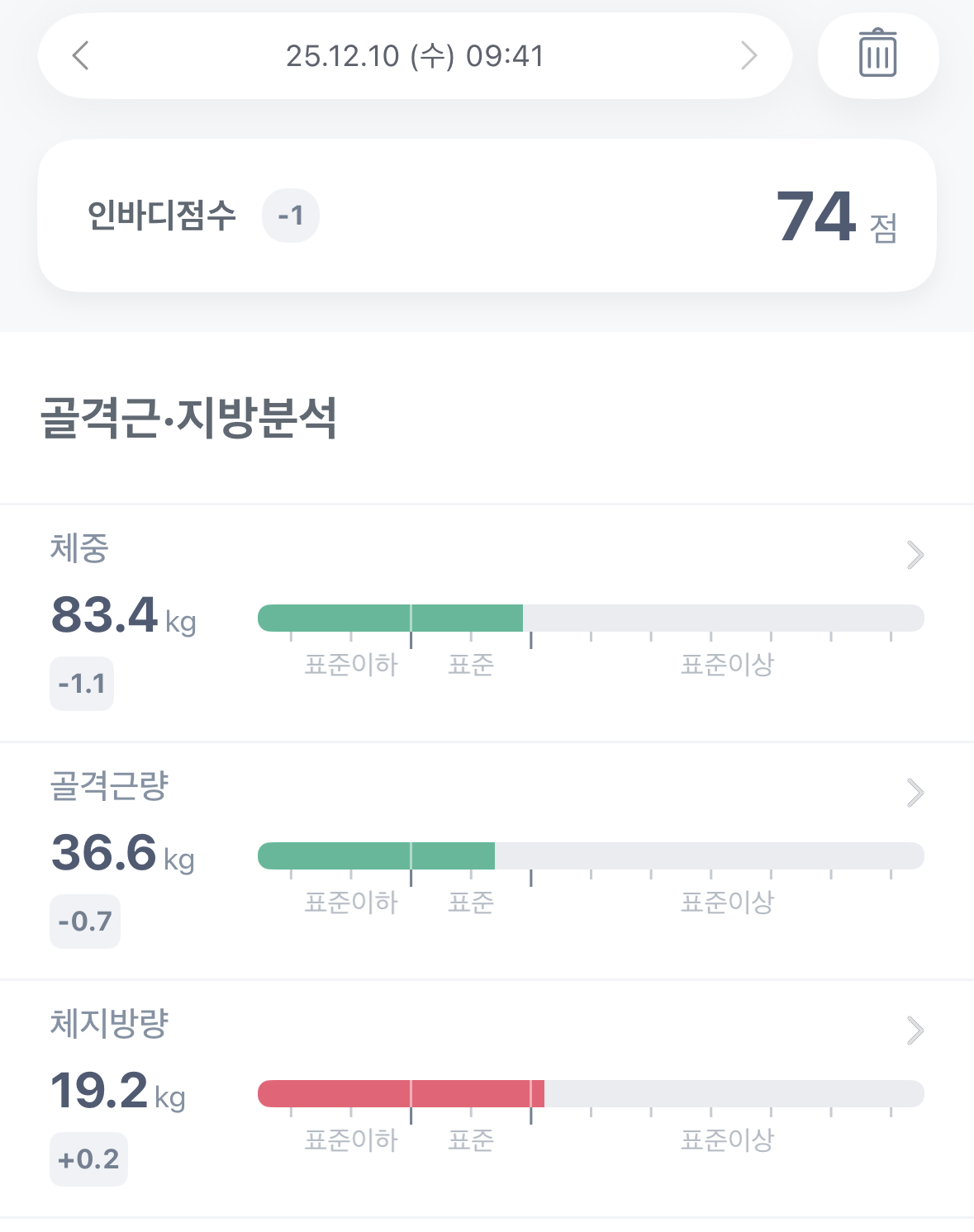Screen dimensions: 974x1232
Task: Open 체중 detail chevron
Action: click(x=915, y=555)
